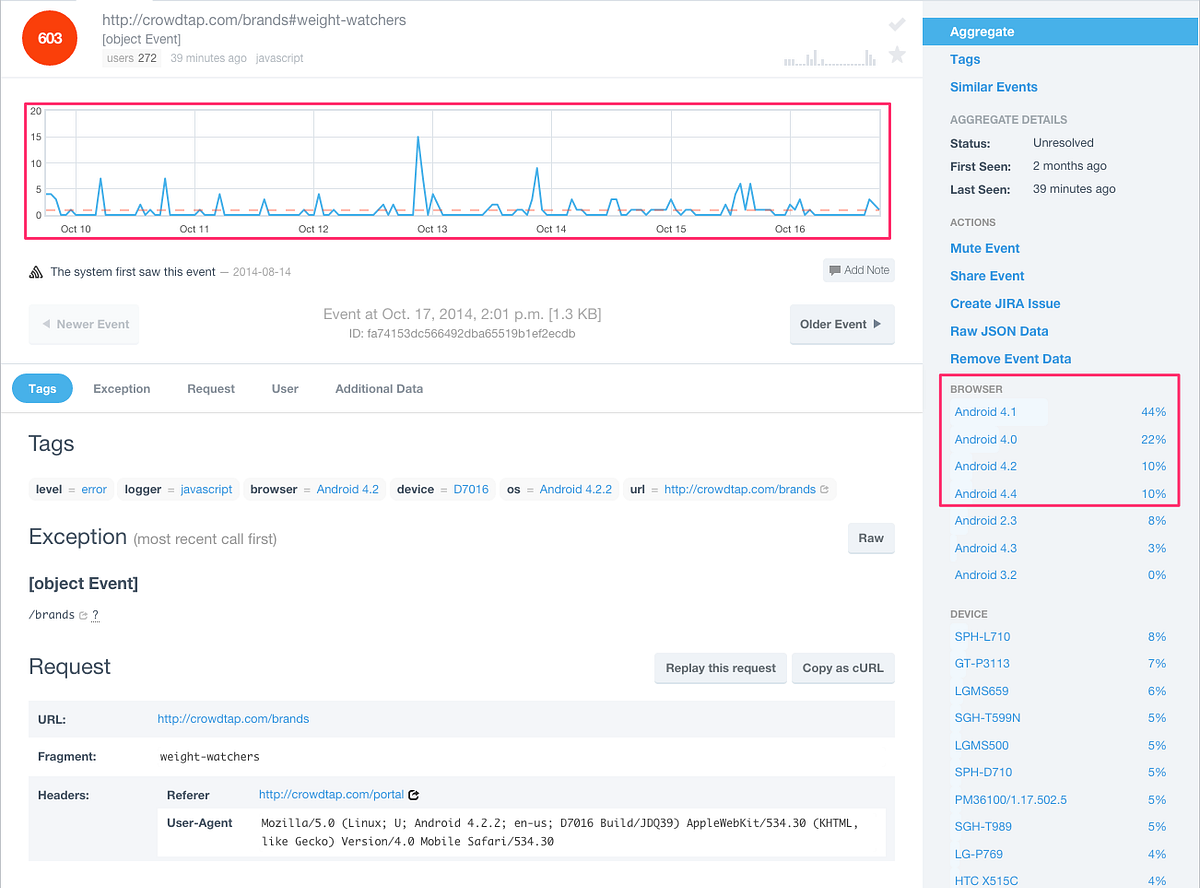Switch to the Request tab
This screenshot has height=888, width=1200.
211,388
